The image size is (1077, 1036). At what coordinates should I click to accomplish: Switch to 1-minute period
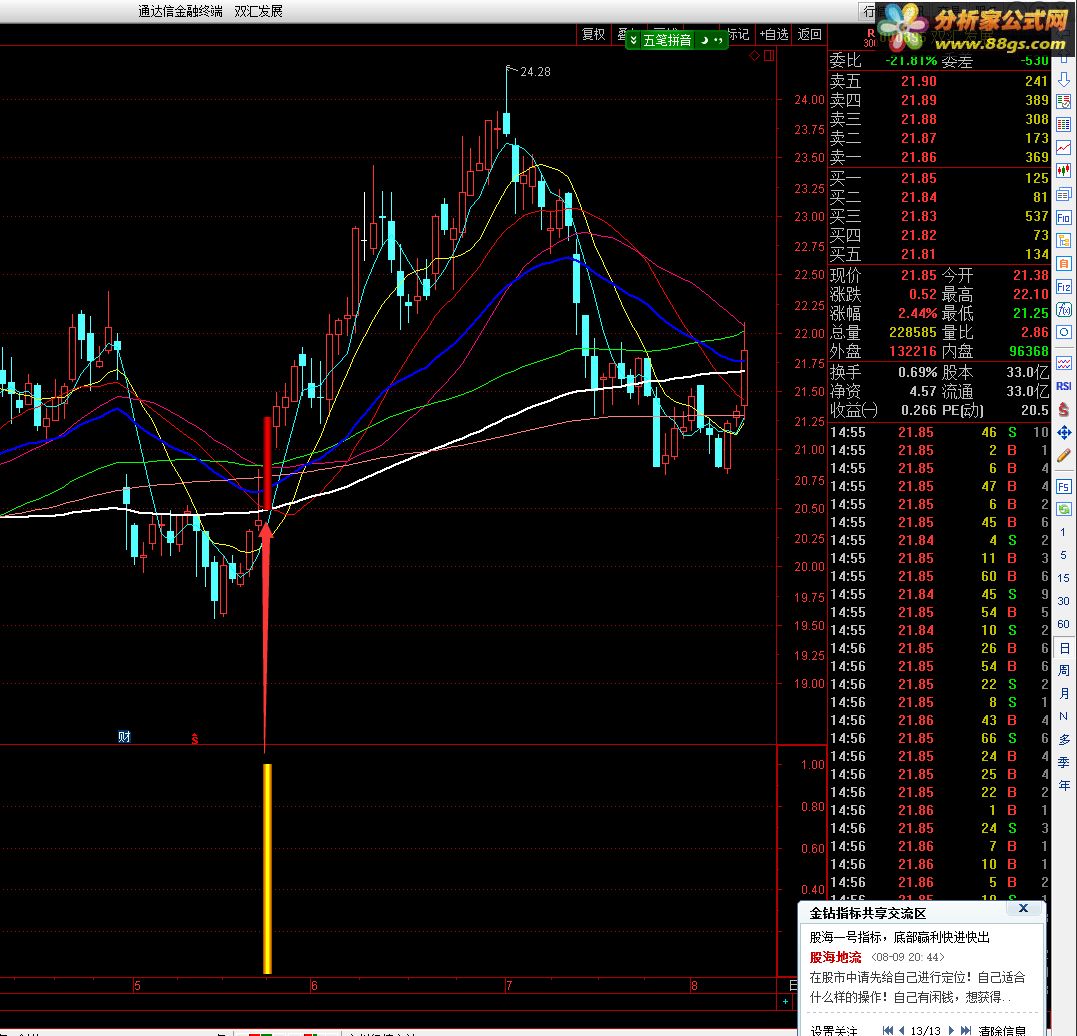click(x=1063, y=532)
